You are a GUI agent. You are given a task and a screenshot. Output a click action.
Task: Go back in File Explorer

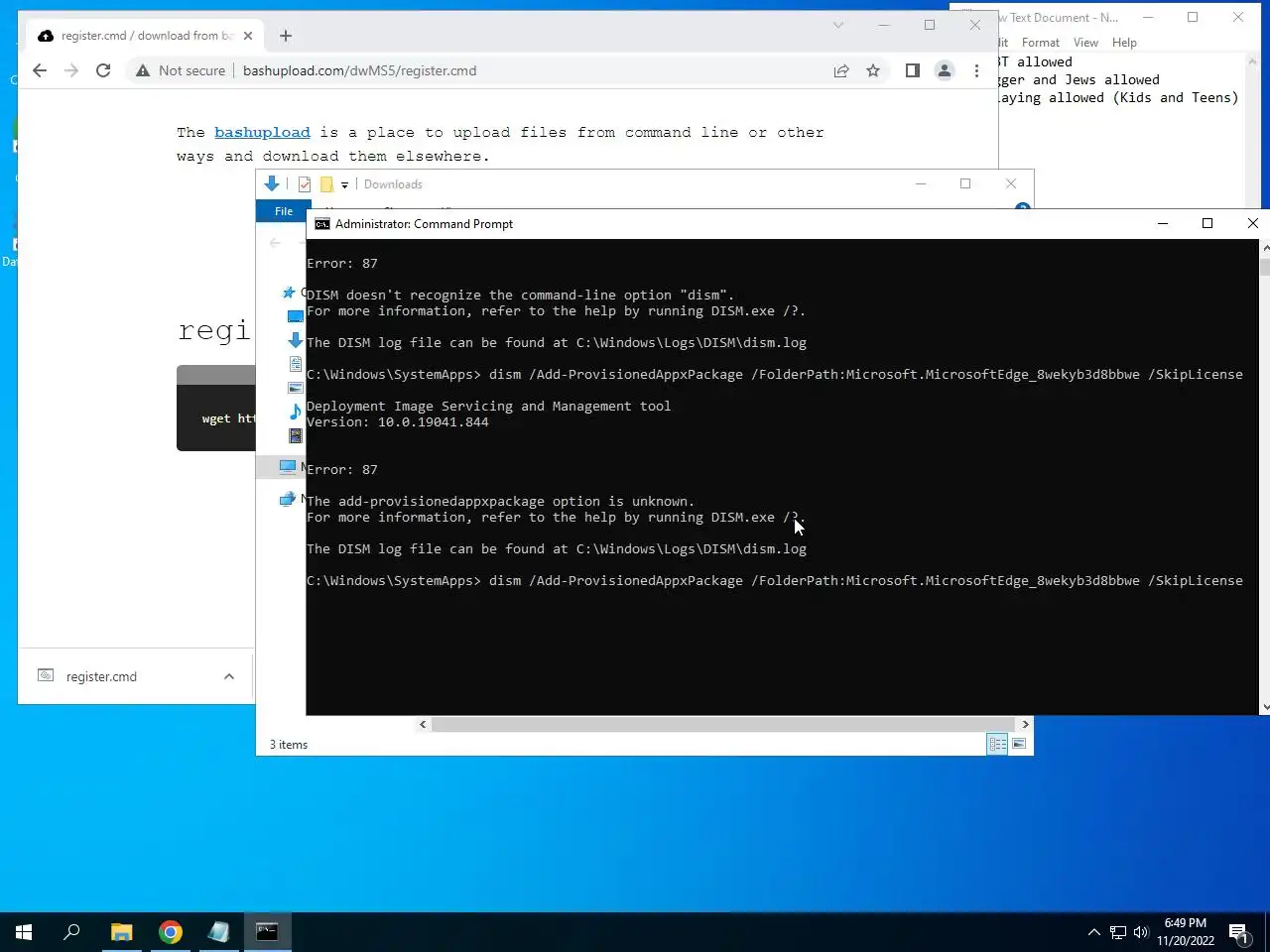point(276,243)
